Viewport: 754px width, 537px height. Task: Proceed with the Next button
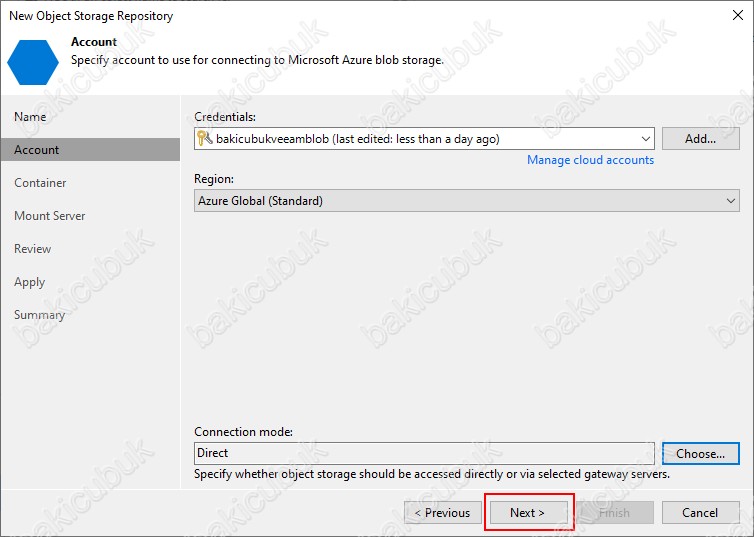(528, 513)
